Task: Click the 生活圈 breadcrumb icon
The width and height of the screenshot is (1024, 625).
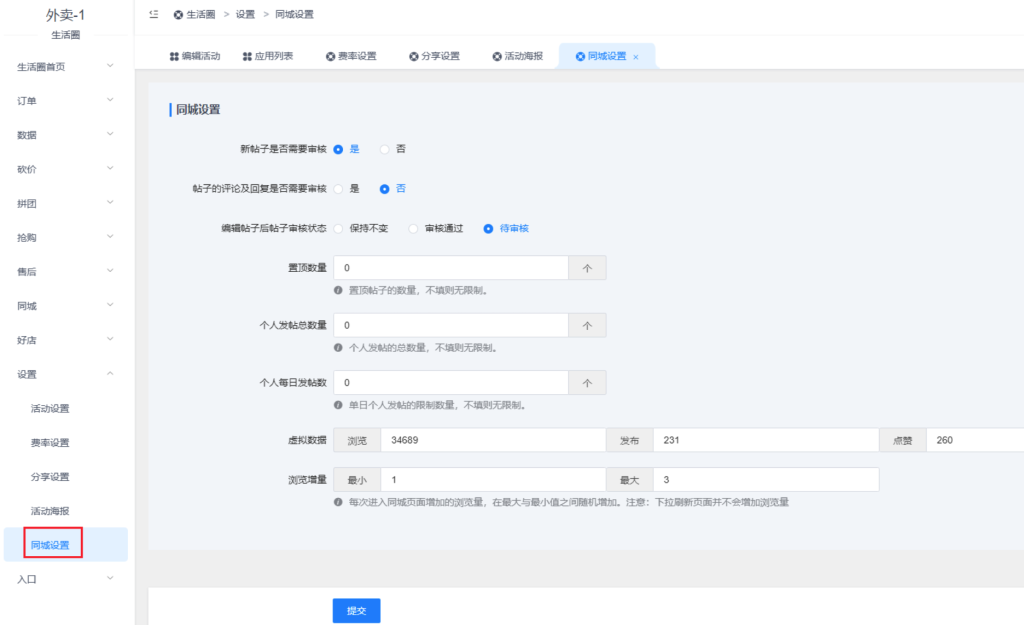Action: click(x=178, y=15)
